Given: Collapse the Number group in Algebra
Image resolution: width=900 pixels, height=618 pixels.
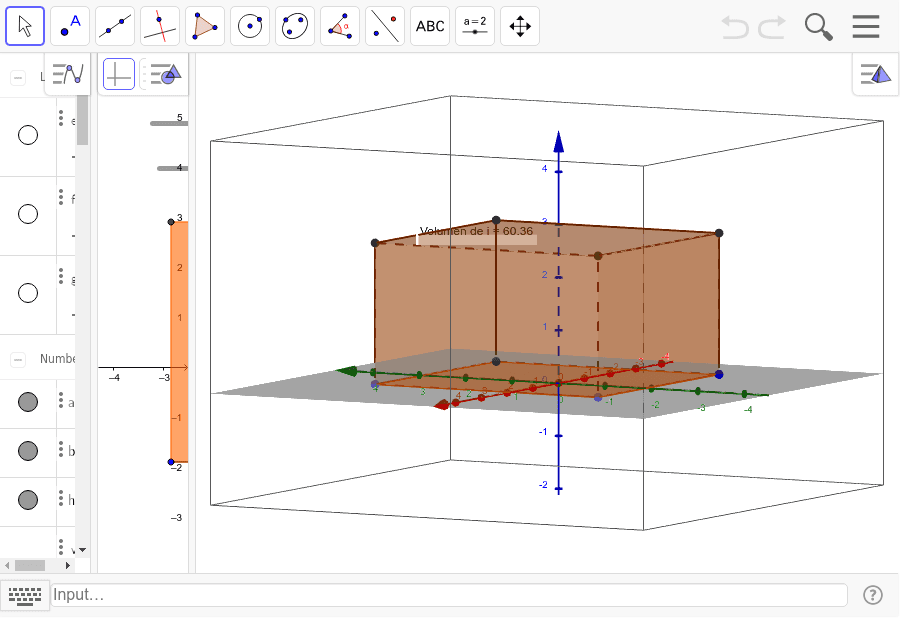Looking at the screenshot, I should [x=18, y=360].
